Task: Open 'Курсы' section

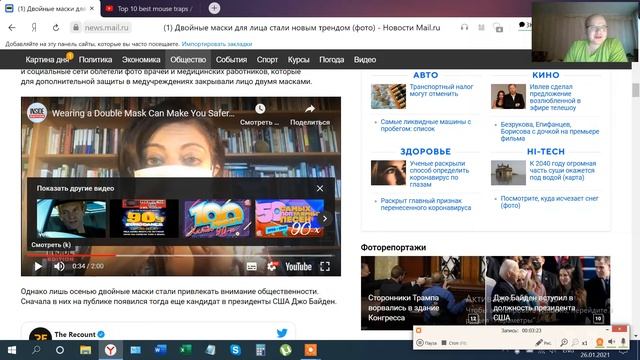Action: coord(298,60)
